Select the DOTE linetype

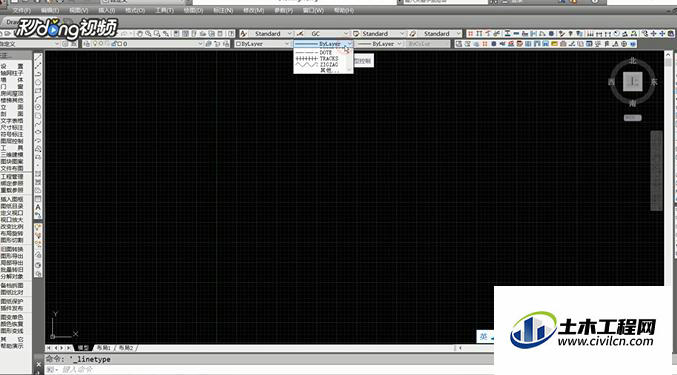click(320, 52)
